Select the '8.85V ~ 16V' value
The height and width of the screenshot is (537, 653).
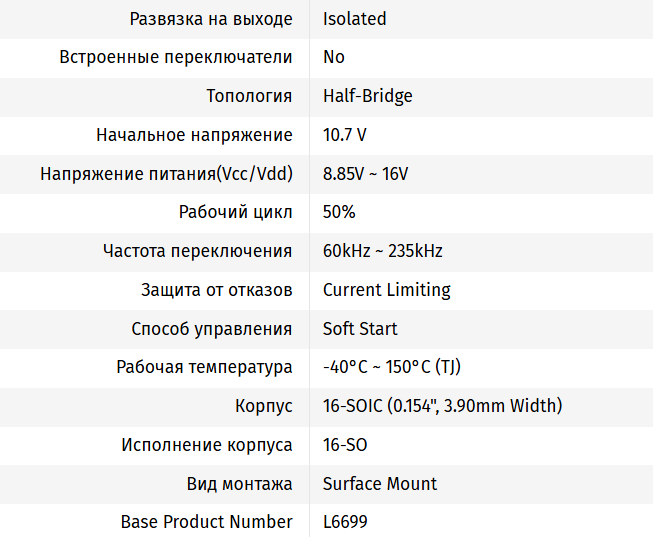(365, 174)
